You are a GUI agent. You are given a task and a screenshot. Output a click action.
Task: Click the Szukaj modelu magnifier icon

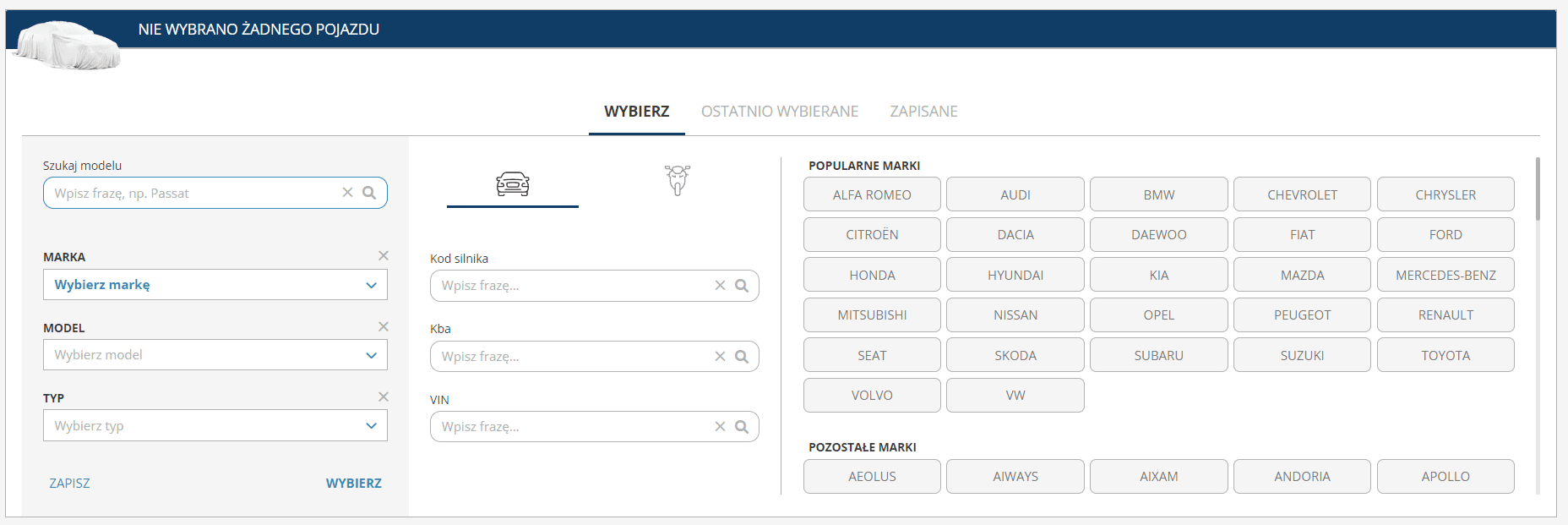tap(369, 193)
